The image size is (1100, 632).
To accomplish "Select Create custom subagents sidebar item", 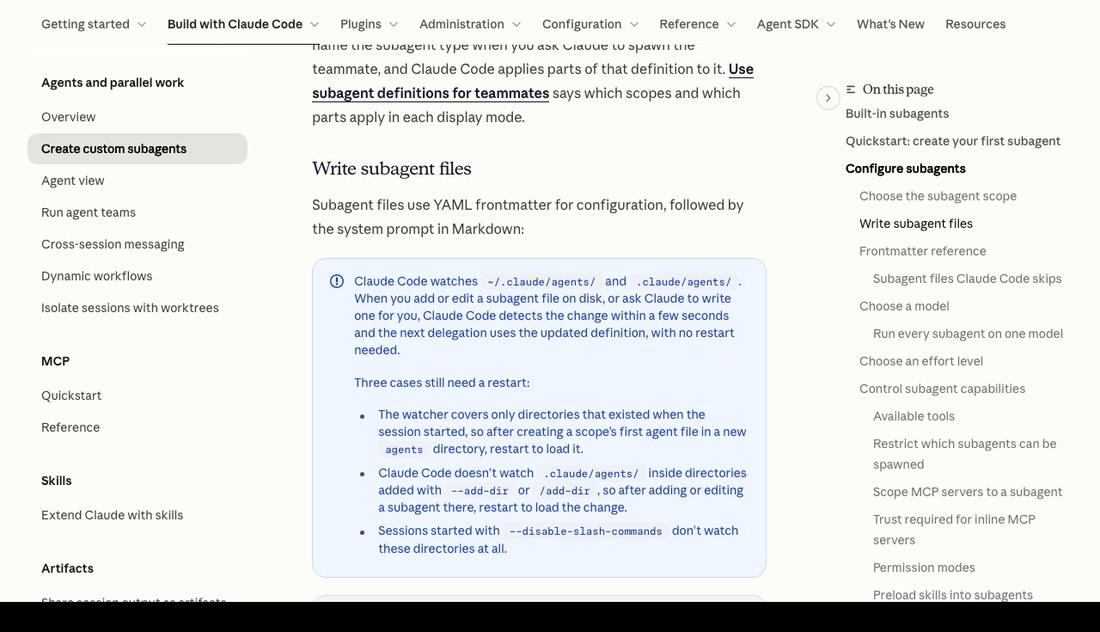I will click(138, 149).
